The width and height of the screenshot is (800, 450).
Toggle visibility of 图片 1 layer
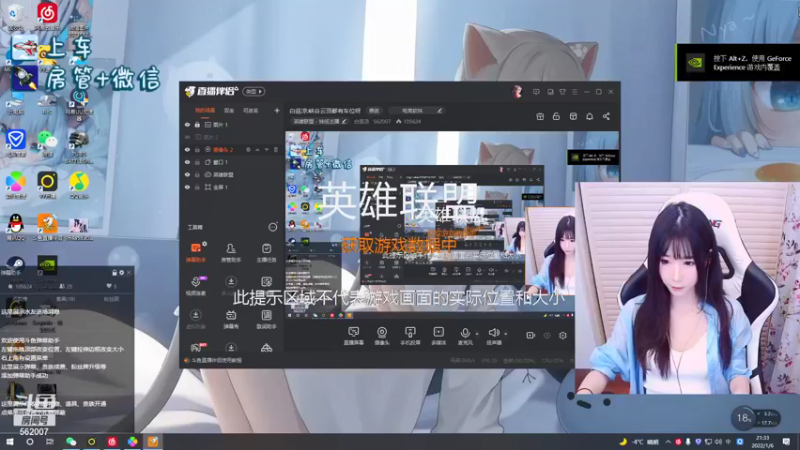point(187,124)
